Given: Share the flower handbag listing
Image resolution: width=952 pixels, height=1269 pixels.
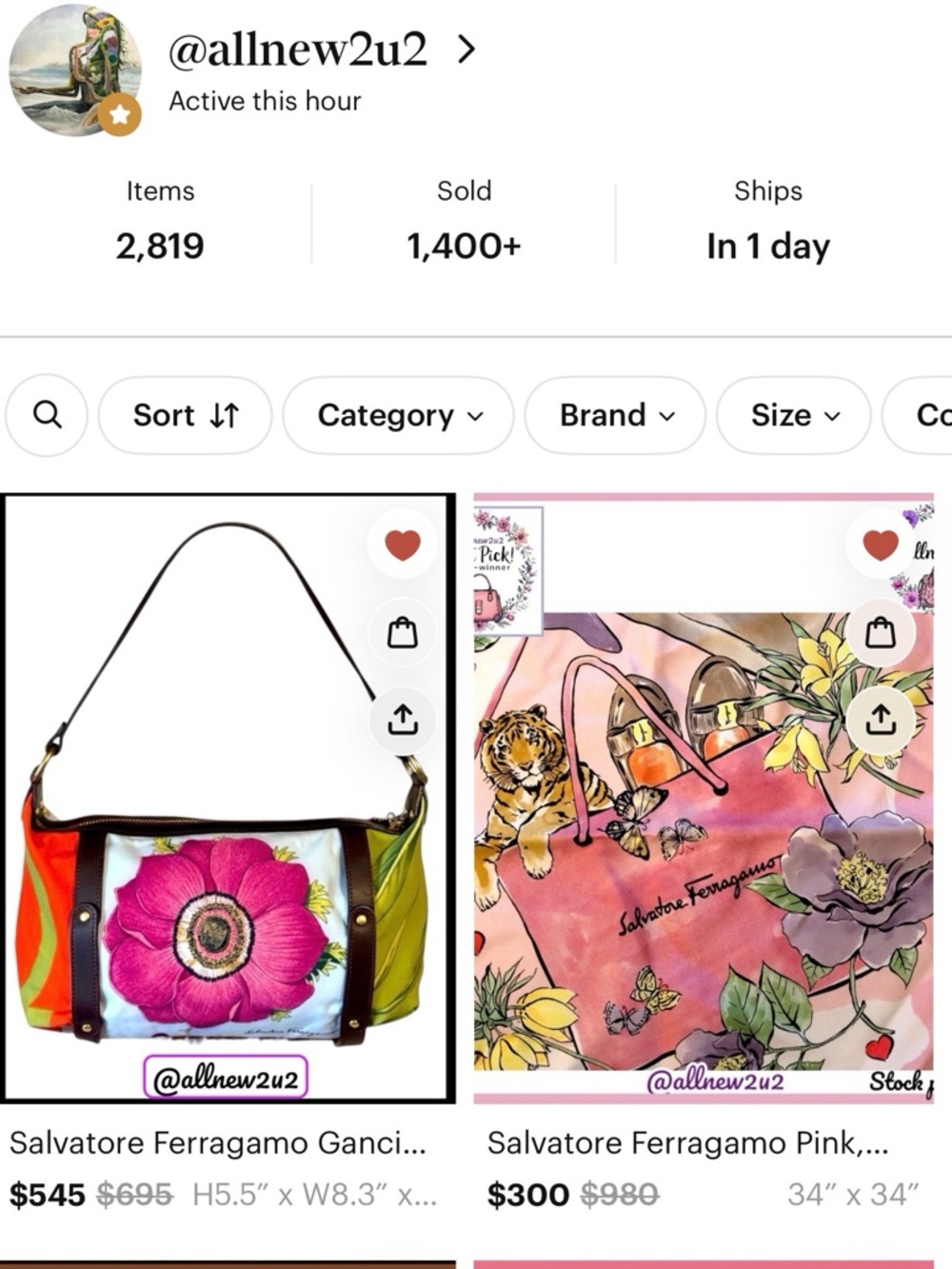Looking at the screenshot, I should [x=403, y=720].
